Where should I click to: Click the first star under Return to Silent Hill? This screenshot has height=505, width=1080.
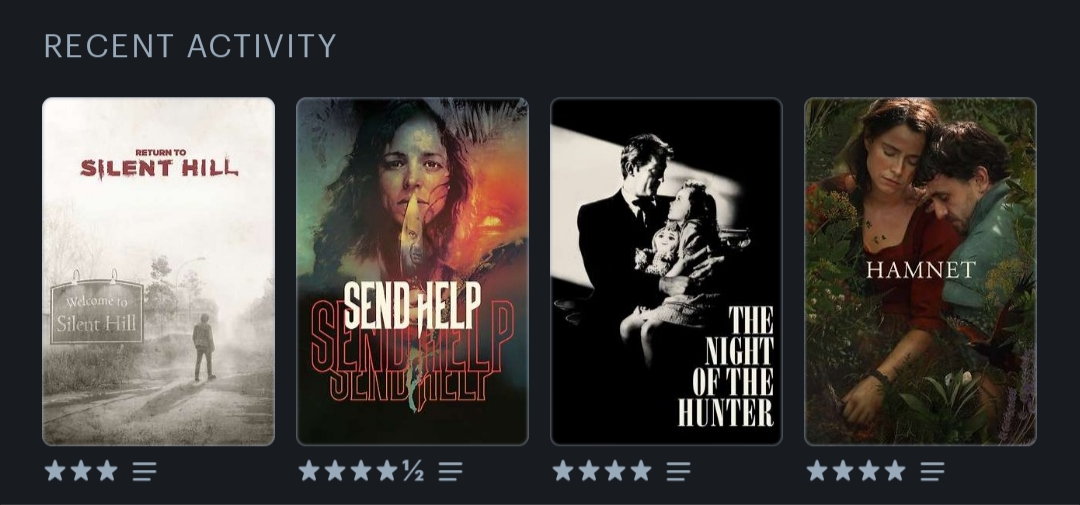tap(55, 471)
